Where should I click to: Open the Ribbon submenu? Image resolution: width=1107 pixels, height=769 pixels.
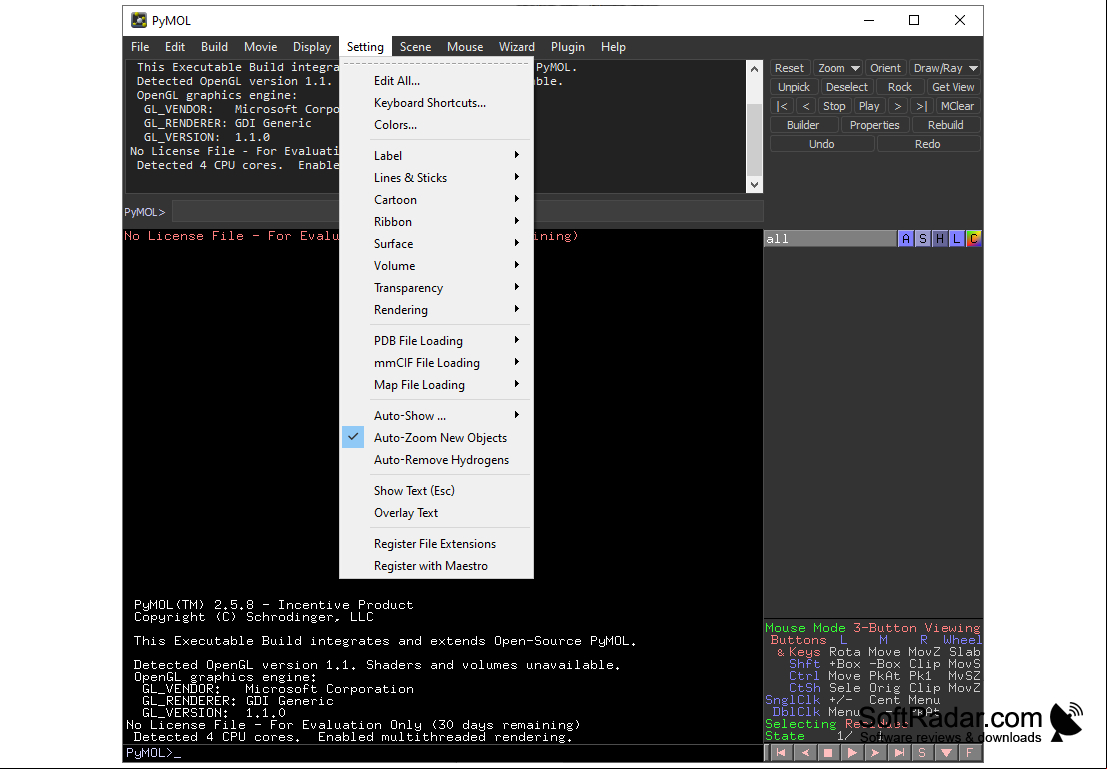[x=436, y=222]
